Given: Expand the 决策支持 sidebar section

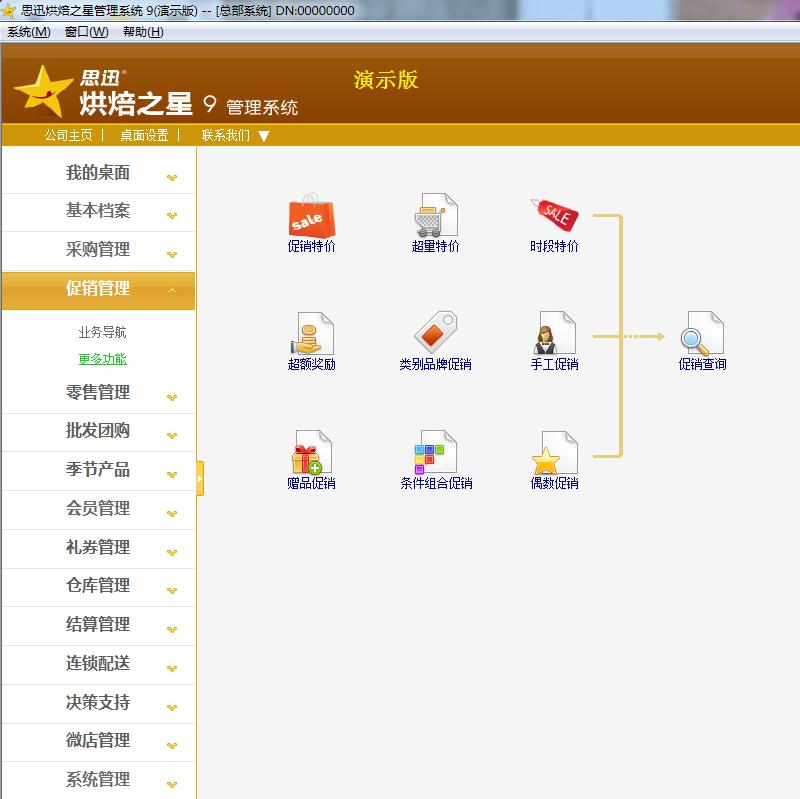Looking at the screenshot, I should (x=98, y=703).
